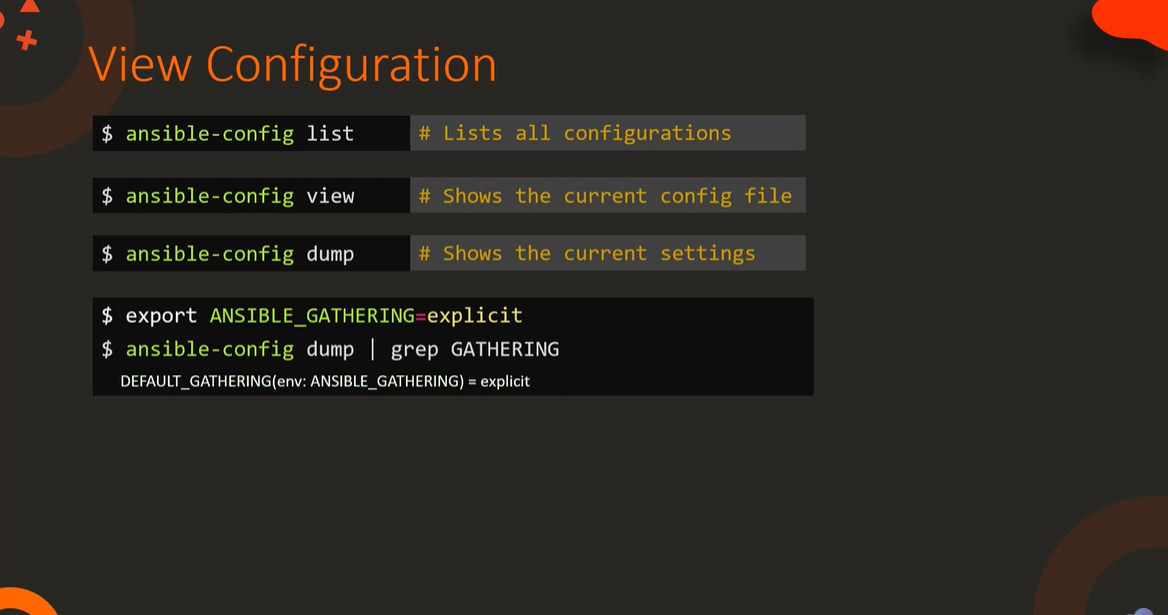Screen dimensions: 1168x615
Task: Click the 'View Configuration' slide title
Action: click(293, 66)
